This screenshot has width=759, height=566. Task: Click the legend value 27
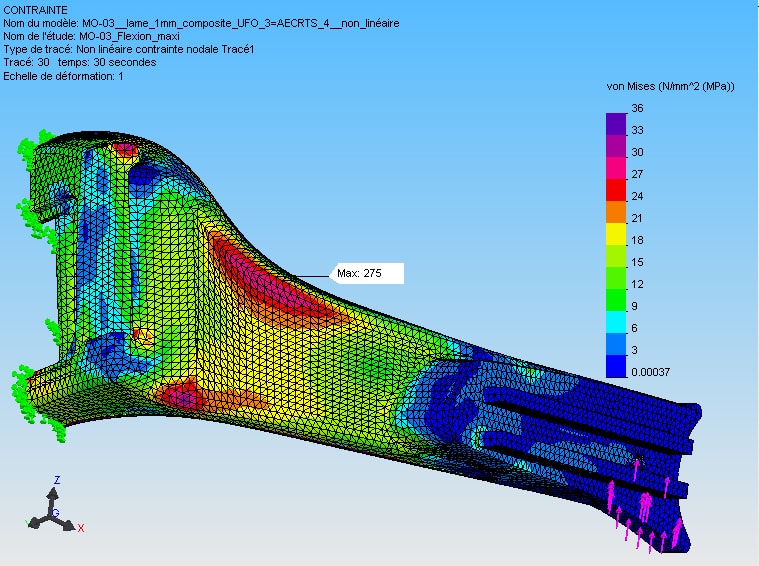(x=637, y=174)
